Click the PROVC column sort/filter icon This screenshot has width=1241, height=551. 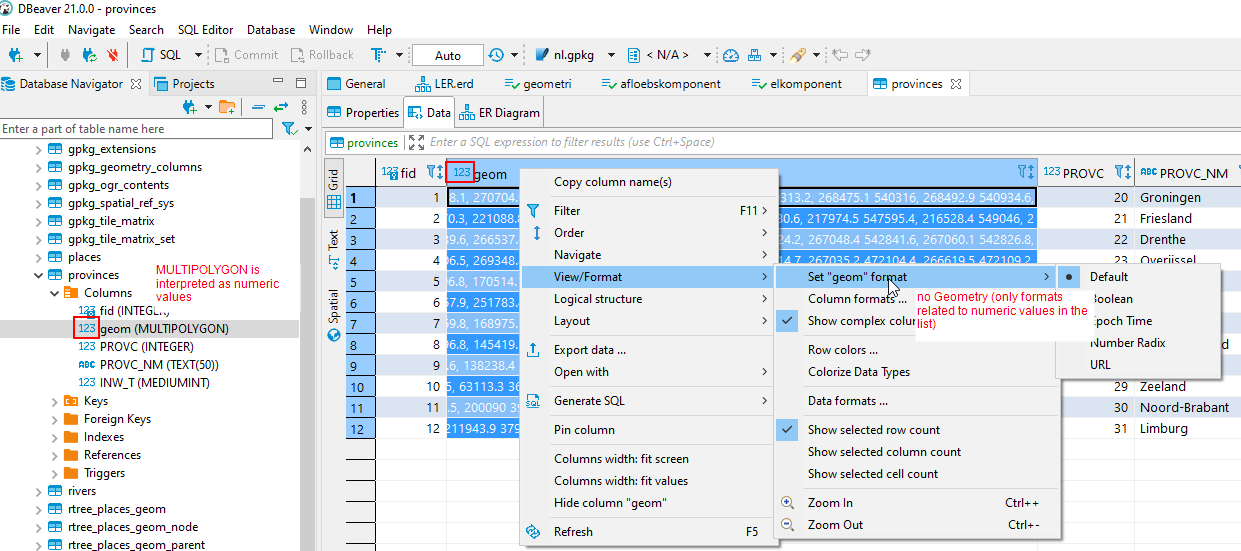click(1122, 173)
